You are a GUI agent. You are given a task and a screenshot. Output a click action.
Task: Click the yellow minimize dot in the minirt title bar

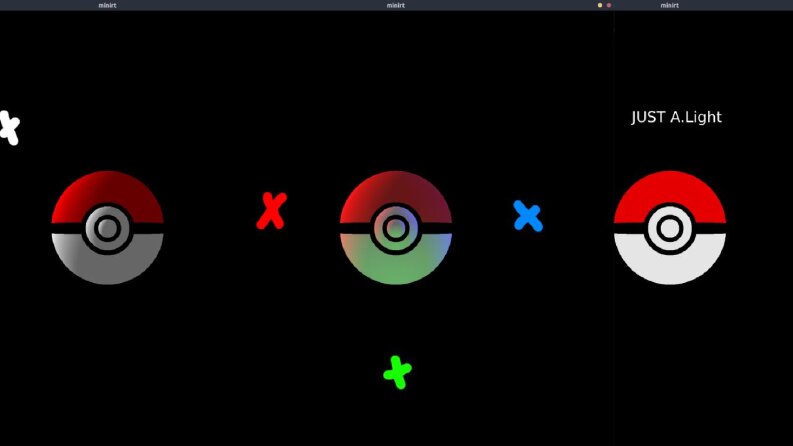pyautogui.click(x=600, y=5)
